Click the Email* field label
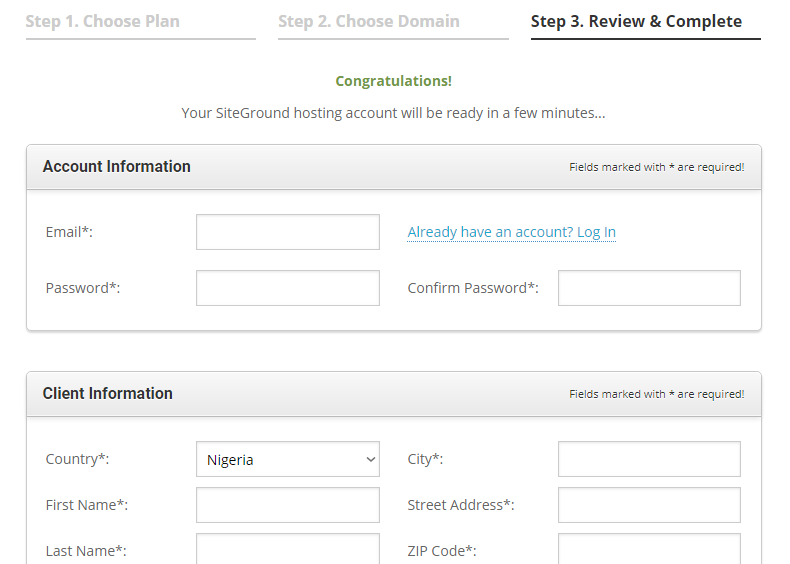The height and width of the screenshot is (564, 790). pyautogui.click(x=69, y=232)
